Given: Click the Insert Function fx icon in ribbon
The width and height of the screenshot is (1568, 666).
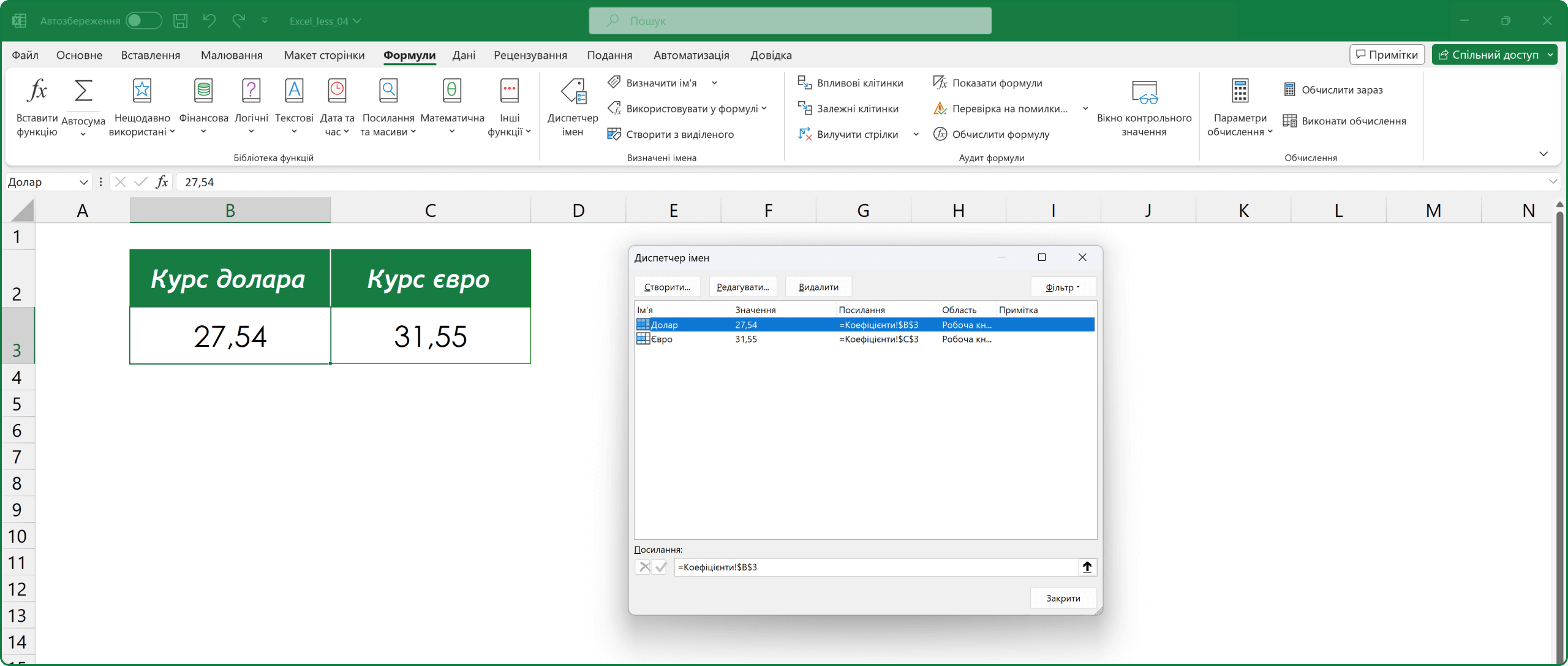Looking at the screenshot, I should (x=37, y=91).
